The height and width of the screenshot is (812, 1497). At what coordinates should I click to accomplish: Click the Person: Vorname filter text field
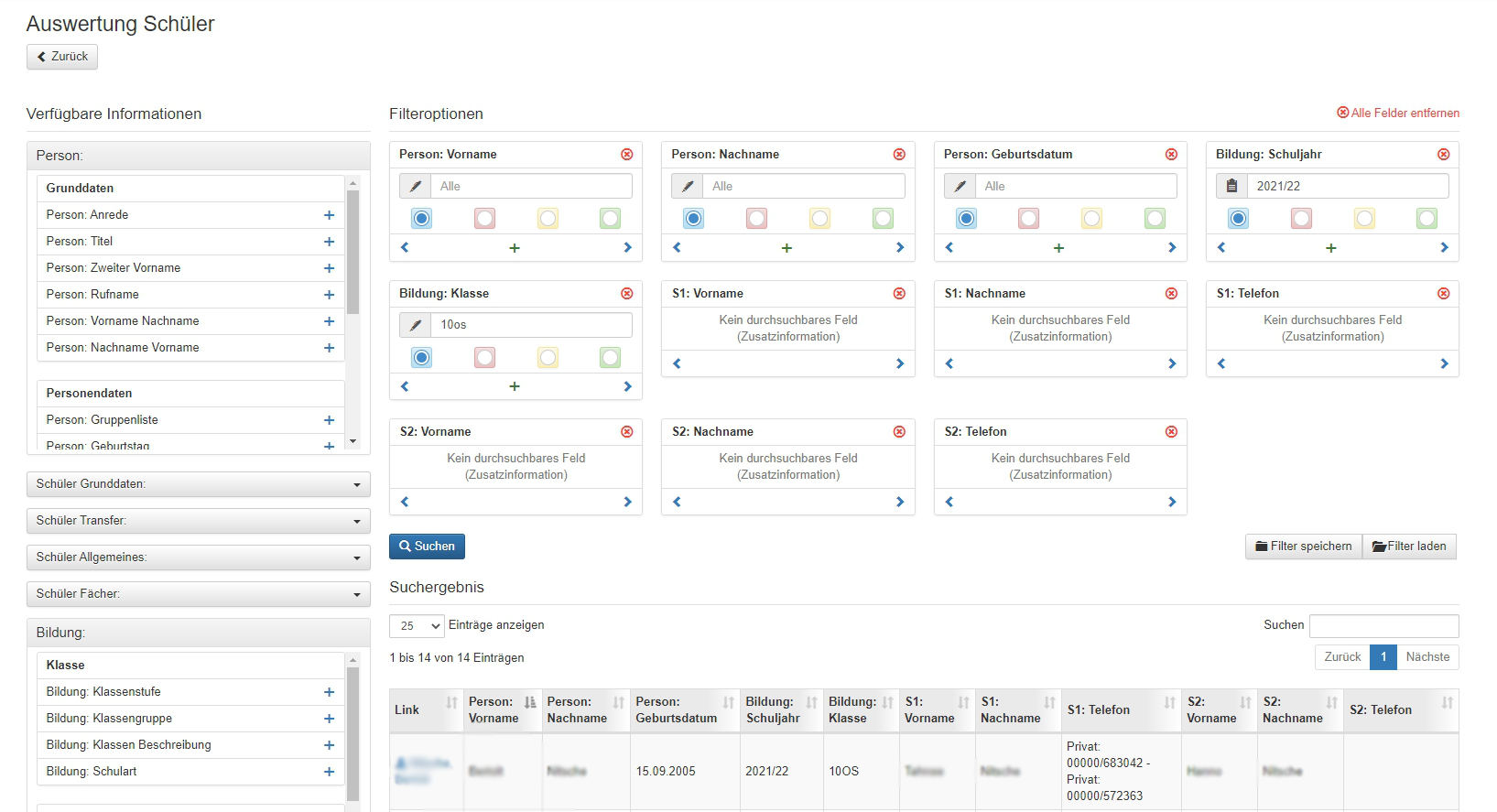pos(531,186)
